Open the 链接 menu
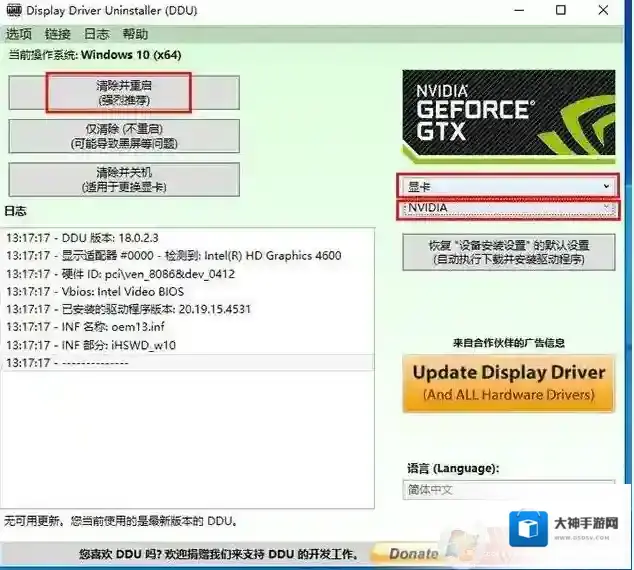634x570 pixels. pos(57,34)
